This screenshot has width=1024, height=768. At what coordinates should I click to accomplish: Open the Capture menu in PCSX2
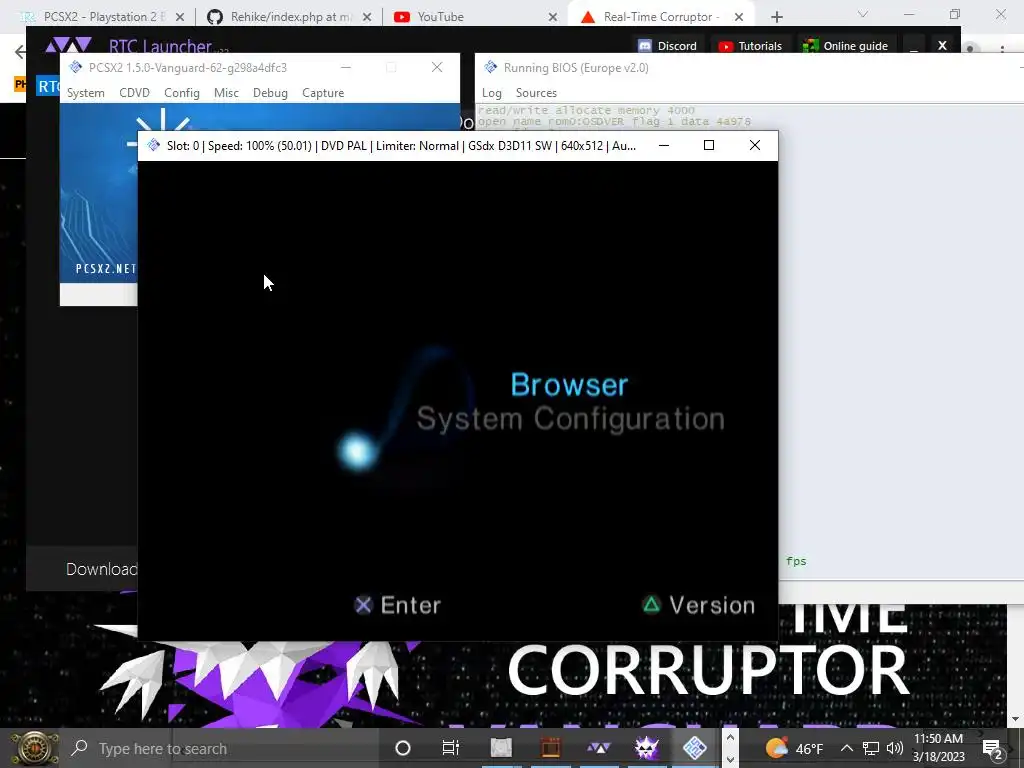tap(323, 93)
